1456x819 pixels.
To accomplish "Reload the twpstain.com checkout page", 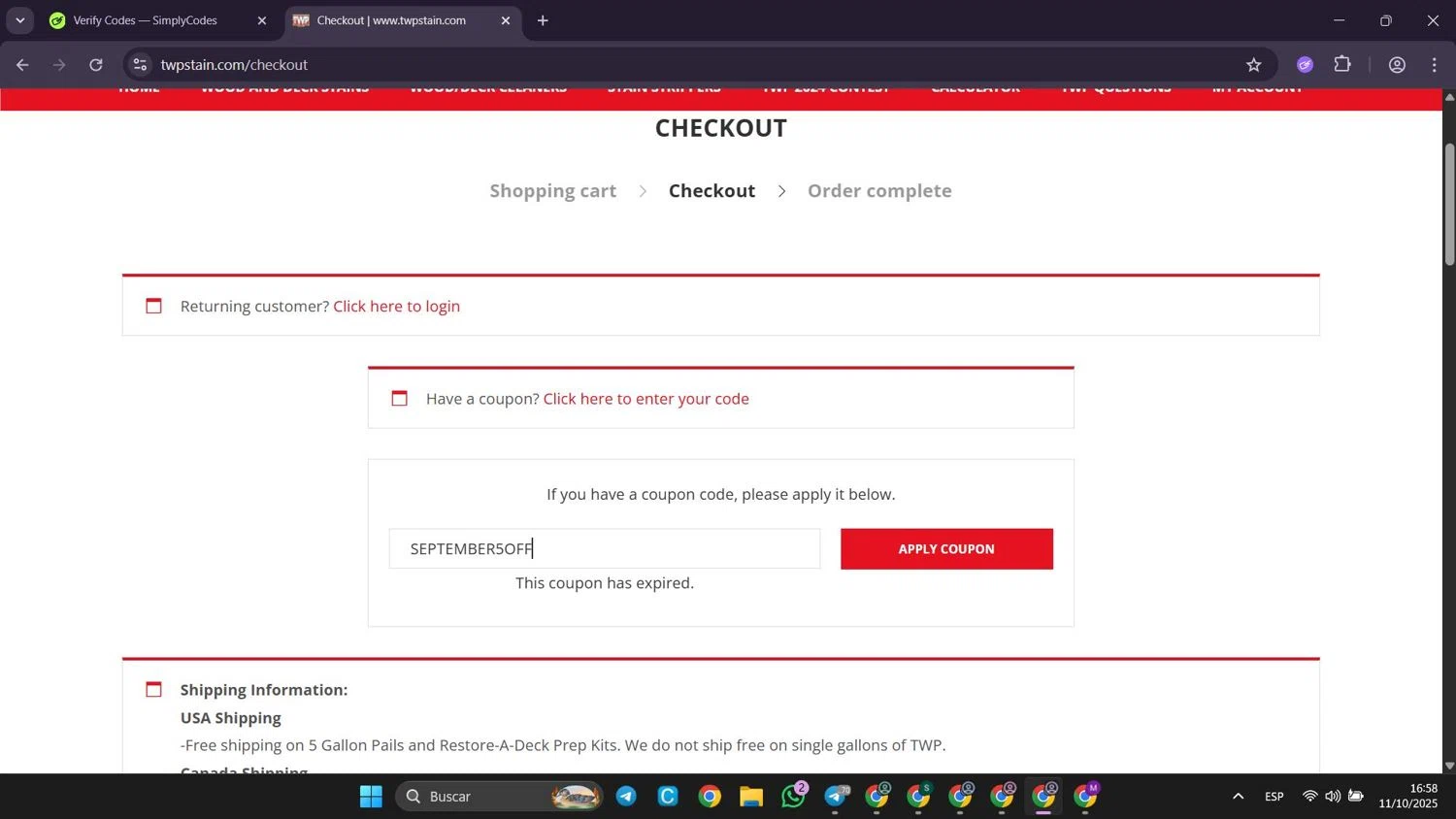I will point(96,65).
